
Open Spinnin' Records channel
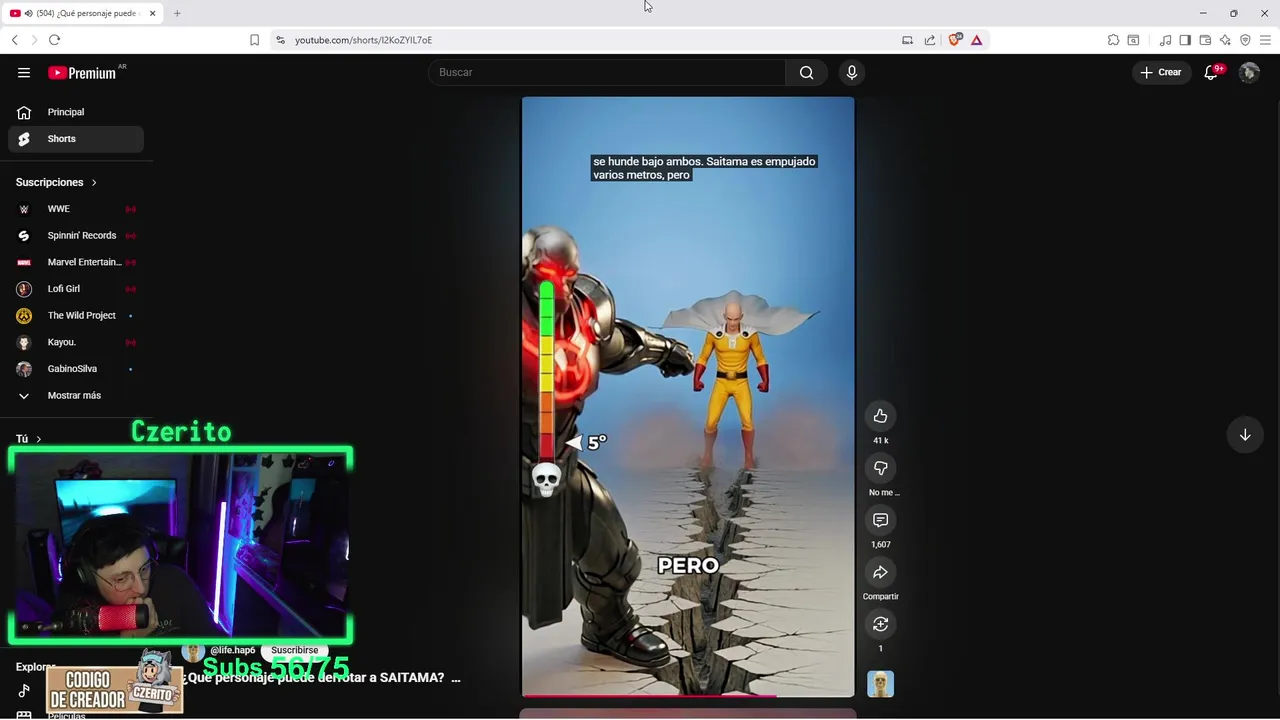point(76,236)
